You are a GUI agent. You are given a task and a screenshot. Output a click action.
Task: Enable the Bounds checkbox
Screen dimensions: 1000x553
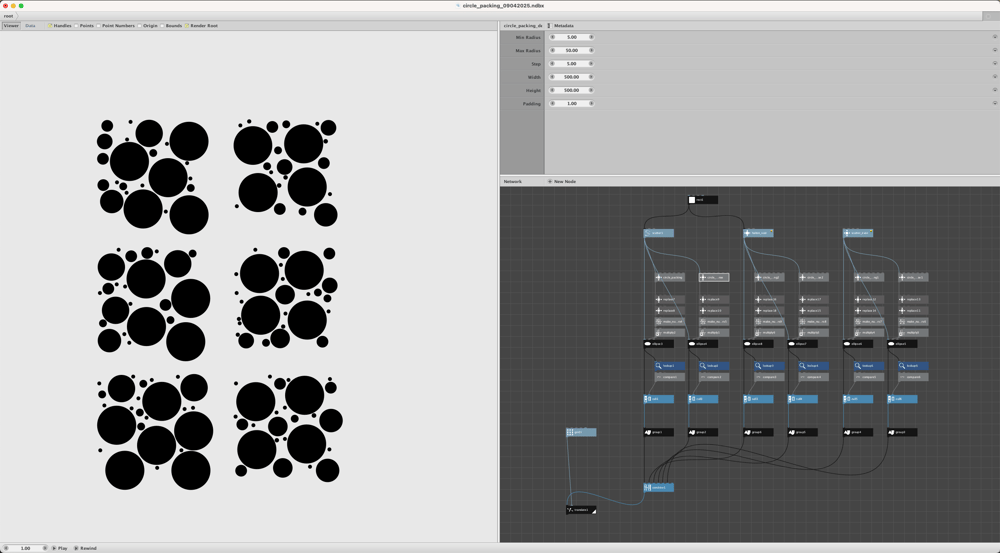(162, 26)
